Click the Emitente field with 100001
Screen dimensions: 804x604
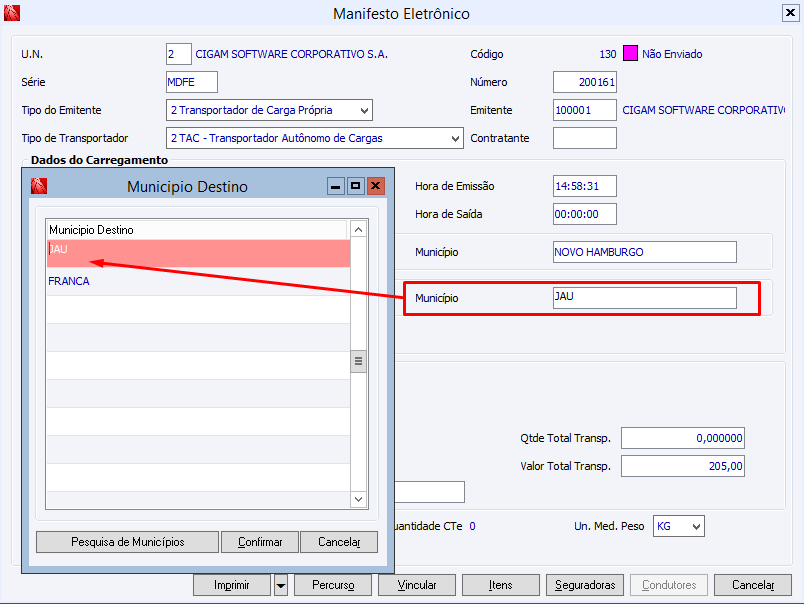(x=585, y=110)
